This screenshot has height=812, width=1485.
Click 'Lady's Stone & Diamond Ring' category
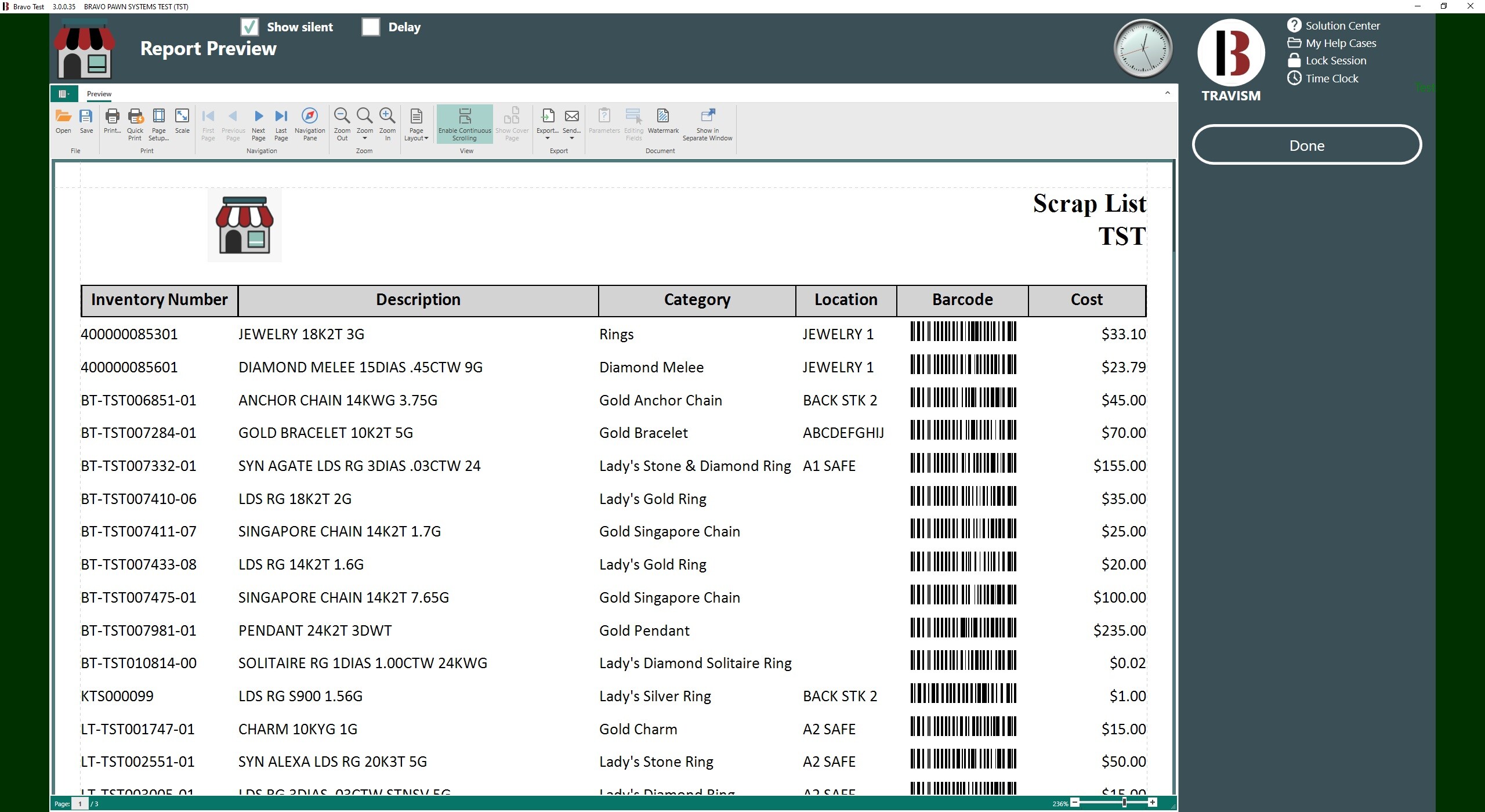pos(695,466)
